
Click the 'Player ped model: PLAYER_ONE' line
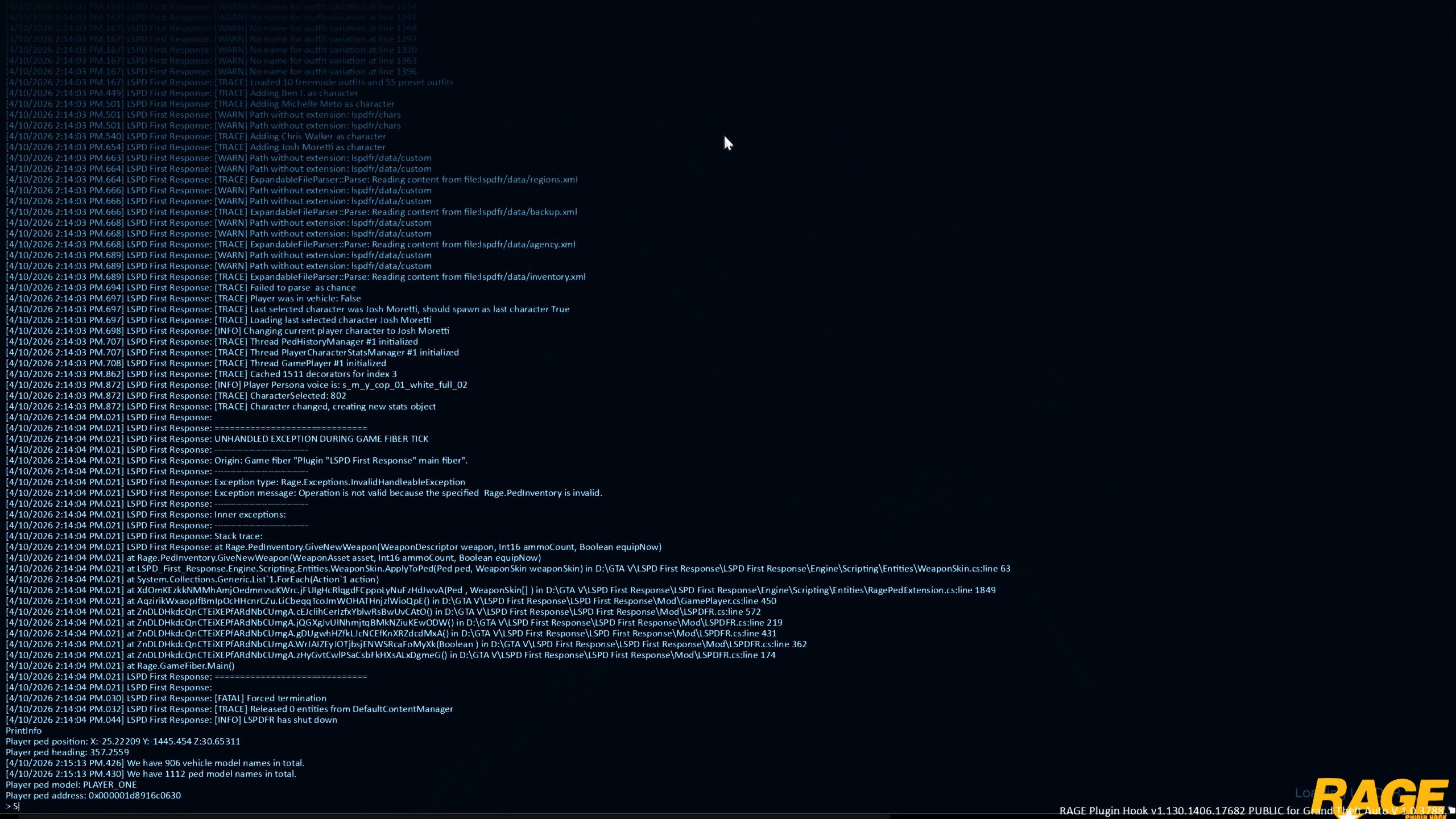point(71,784)
